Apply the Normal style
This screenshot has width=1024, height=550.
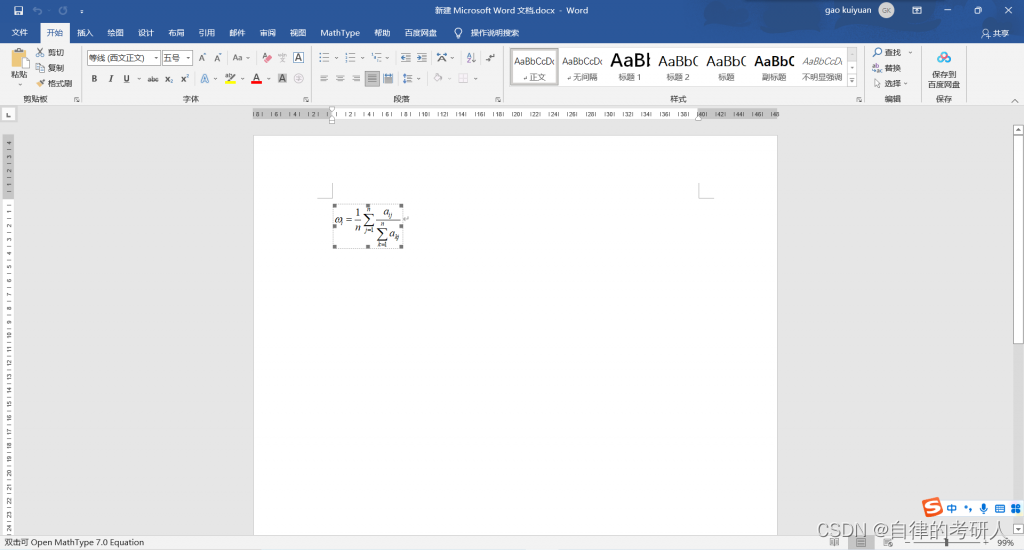534,66
